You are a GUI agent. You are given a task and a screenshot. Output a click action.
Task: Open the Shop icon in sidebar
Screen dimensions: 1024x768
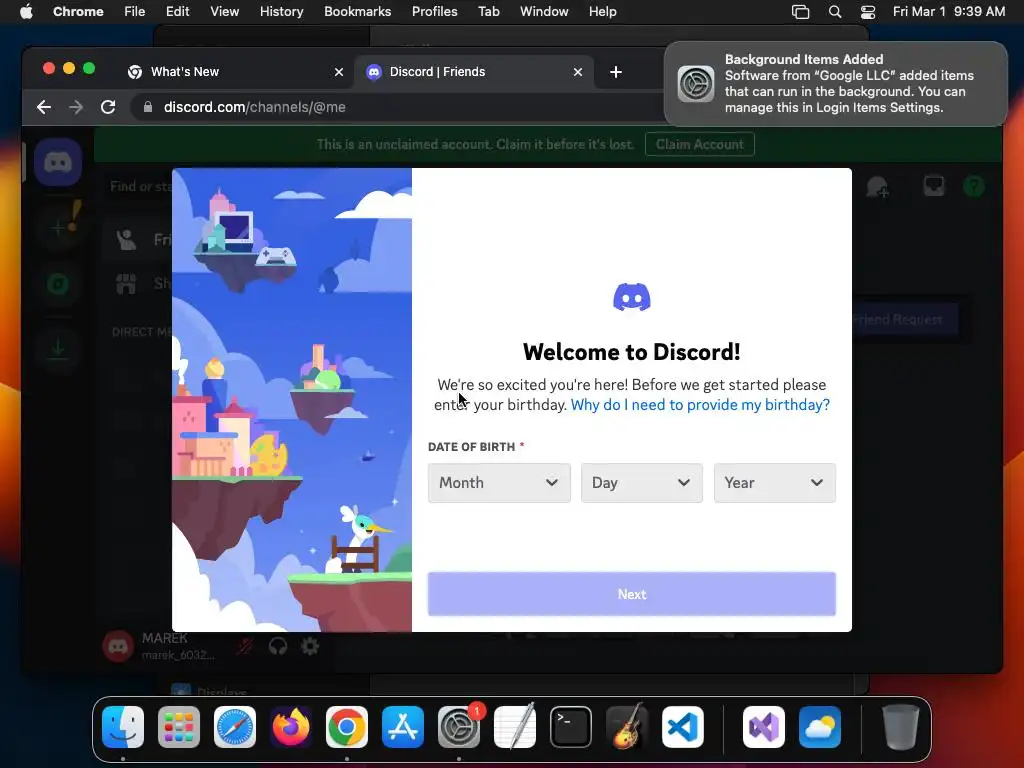(126, 283)
